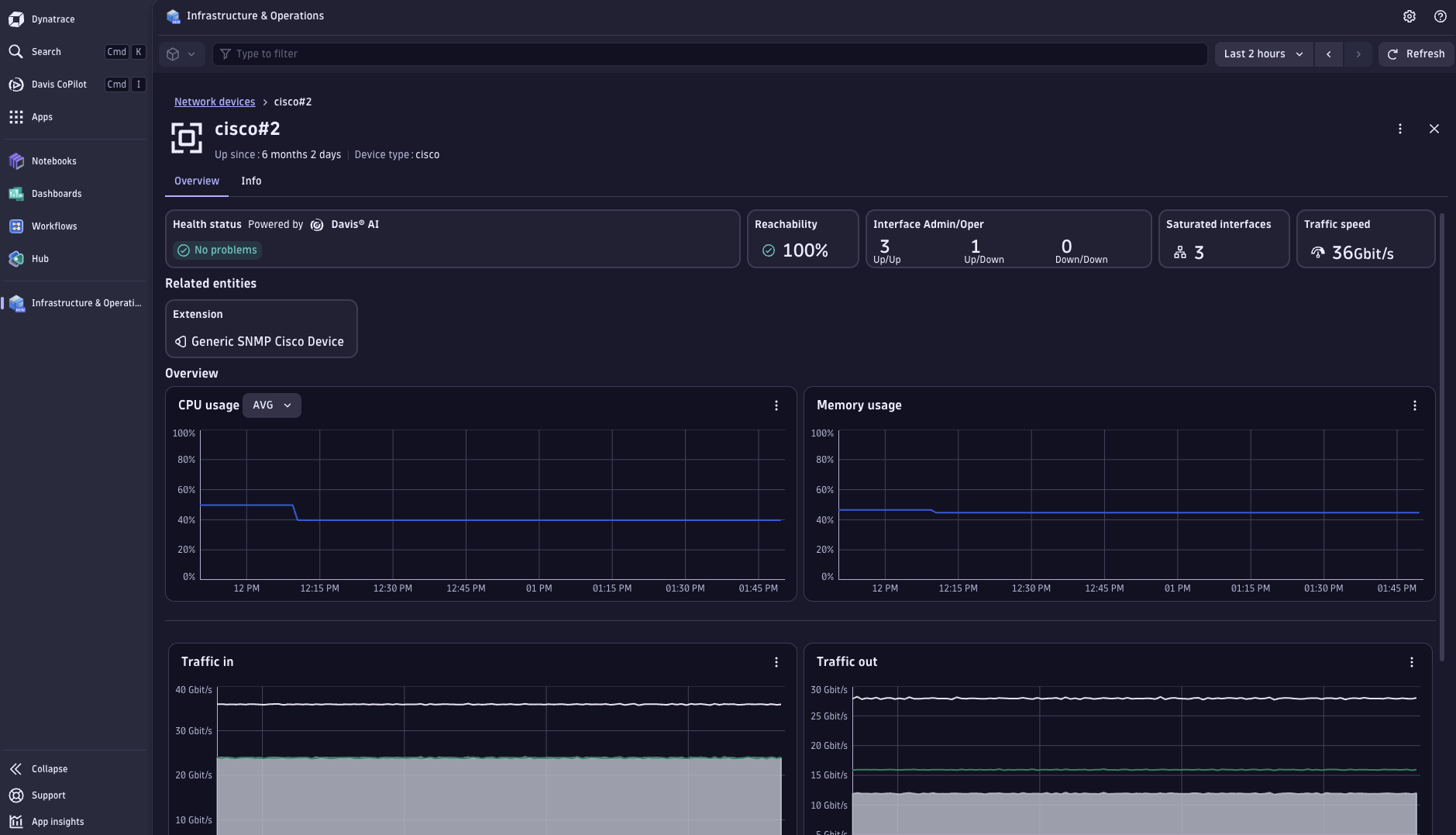Click the Saturated interfaces value 3
Image resolution: width=1456 pixels, height=835 pixels.
(x=1199, y=253)
